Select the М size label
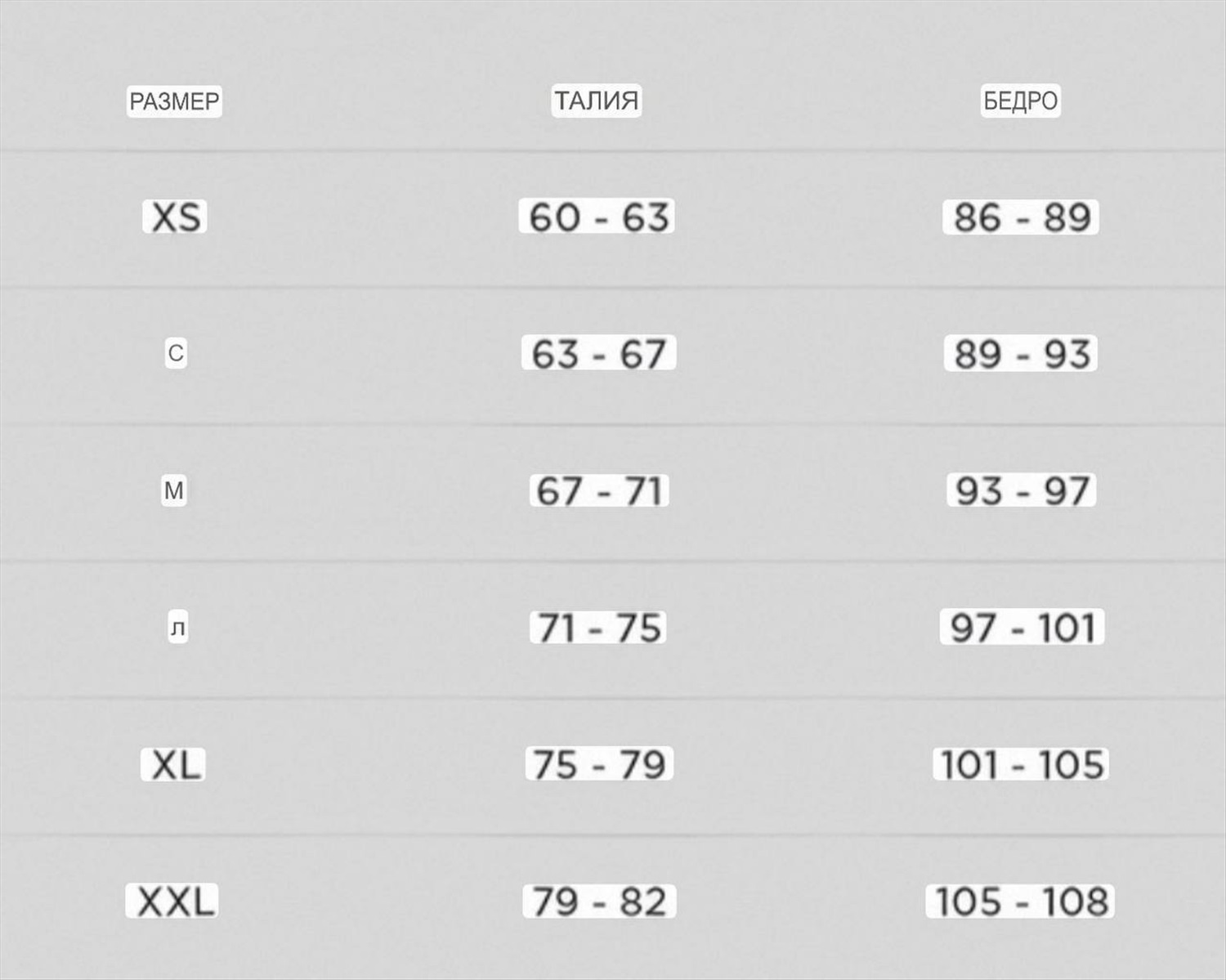 (x=174, y=490)
